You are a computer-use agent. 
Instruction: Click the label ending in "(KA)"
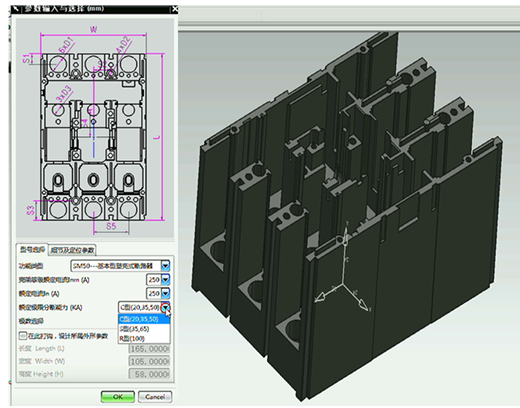point(50,307)
